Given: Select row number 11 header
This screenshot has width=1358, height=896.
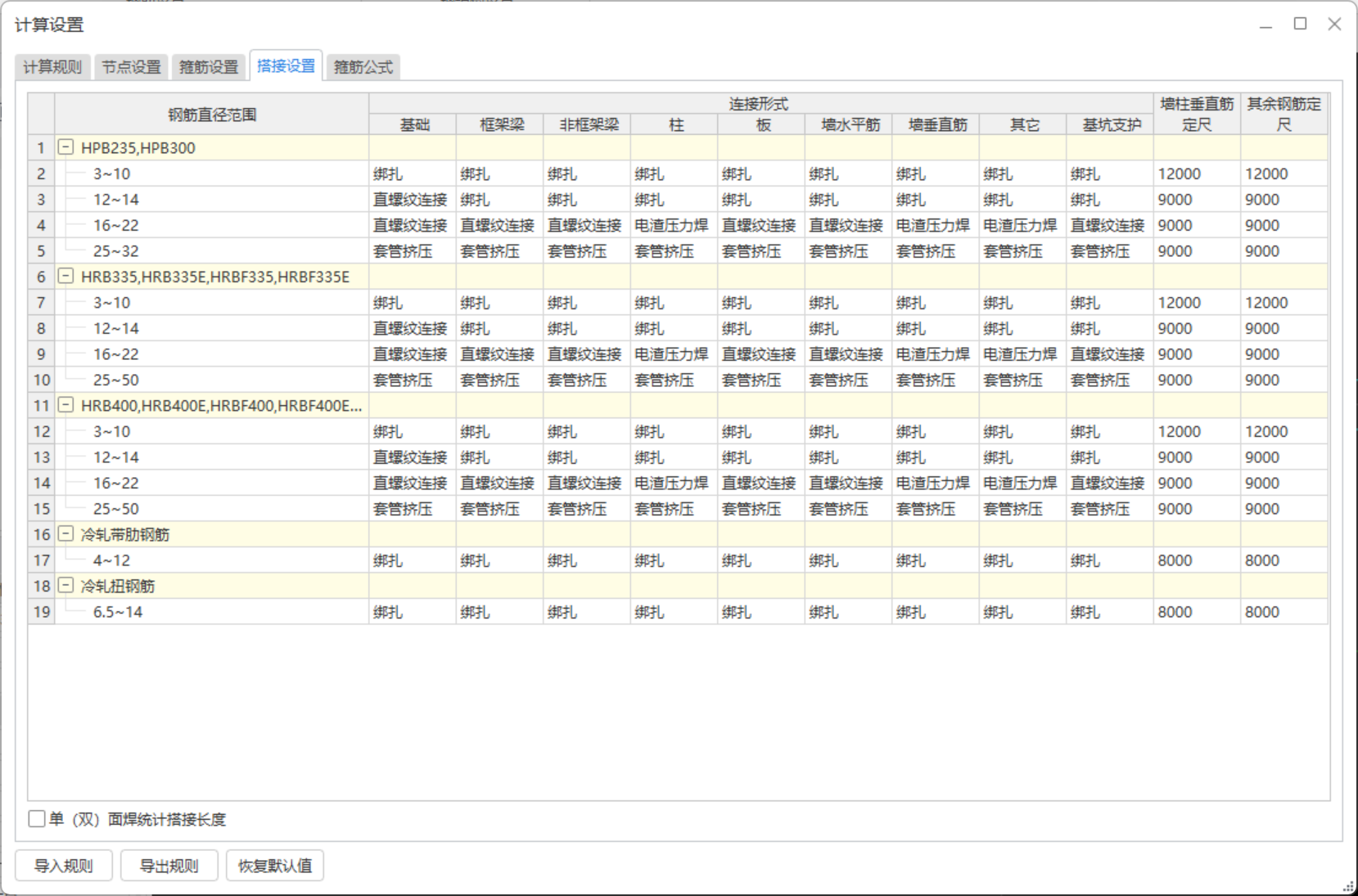Looking at the screenshot, I should [x=42, y=405].
